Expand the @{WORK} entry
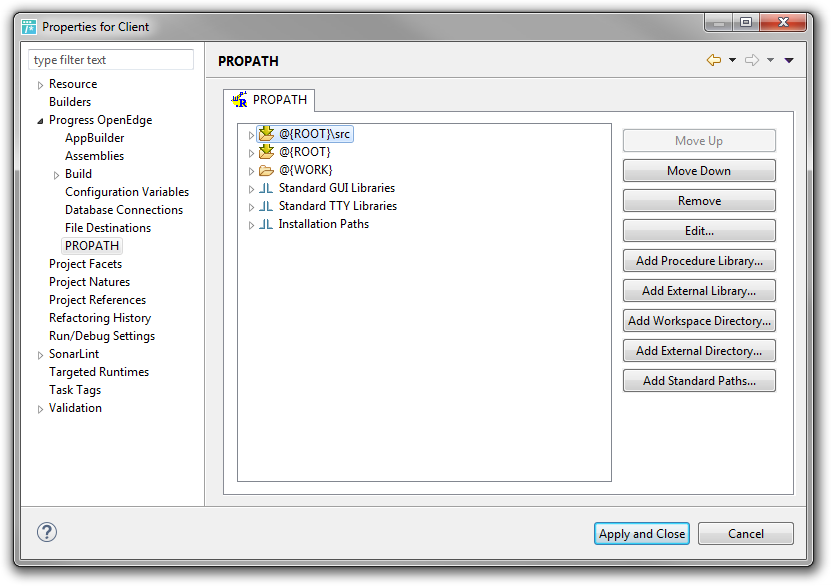Image resolution: width=832 pixels, height=586 pixels. 251,171
